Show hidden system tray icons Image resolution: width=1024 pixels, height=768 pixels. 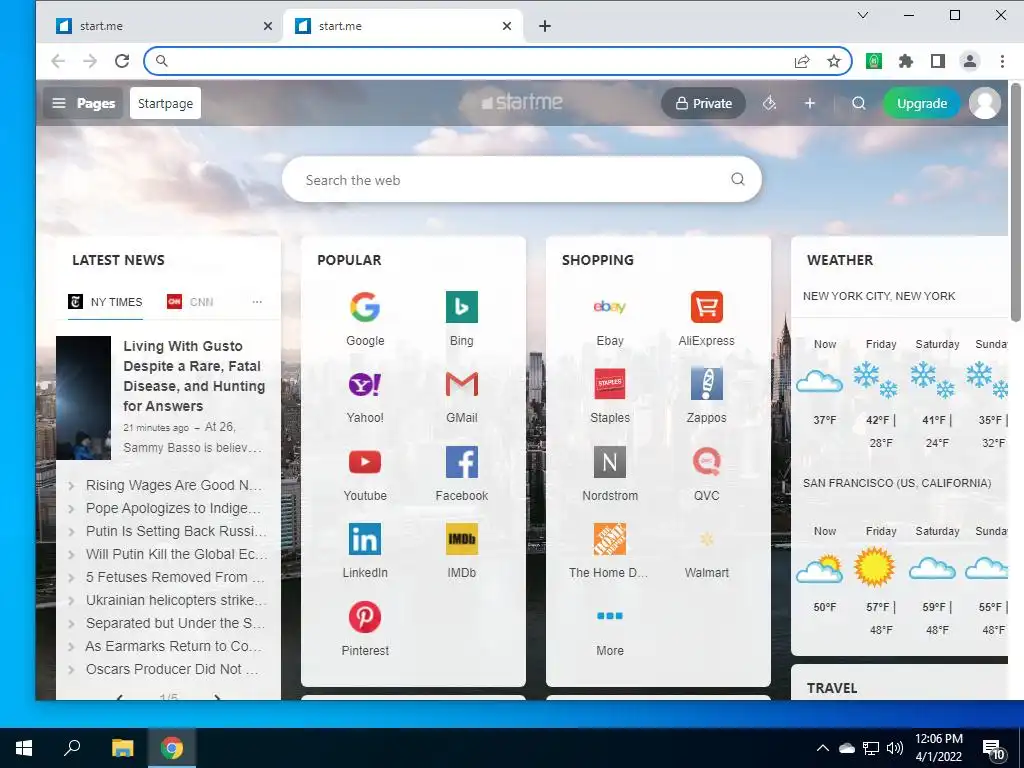pos(823,748)
